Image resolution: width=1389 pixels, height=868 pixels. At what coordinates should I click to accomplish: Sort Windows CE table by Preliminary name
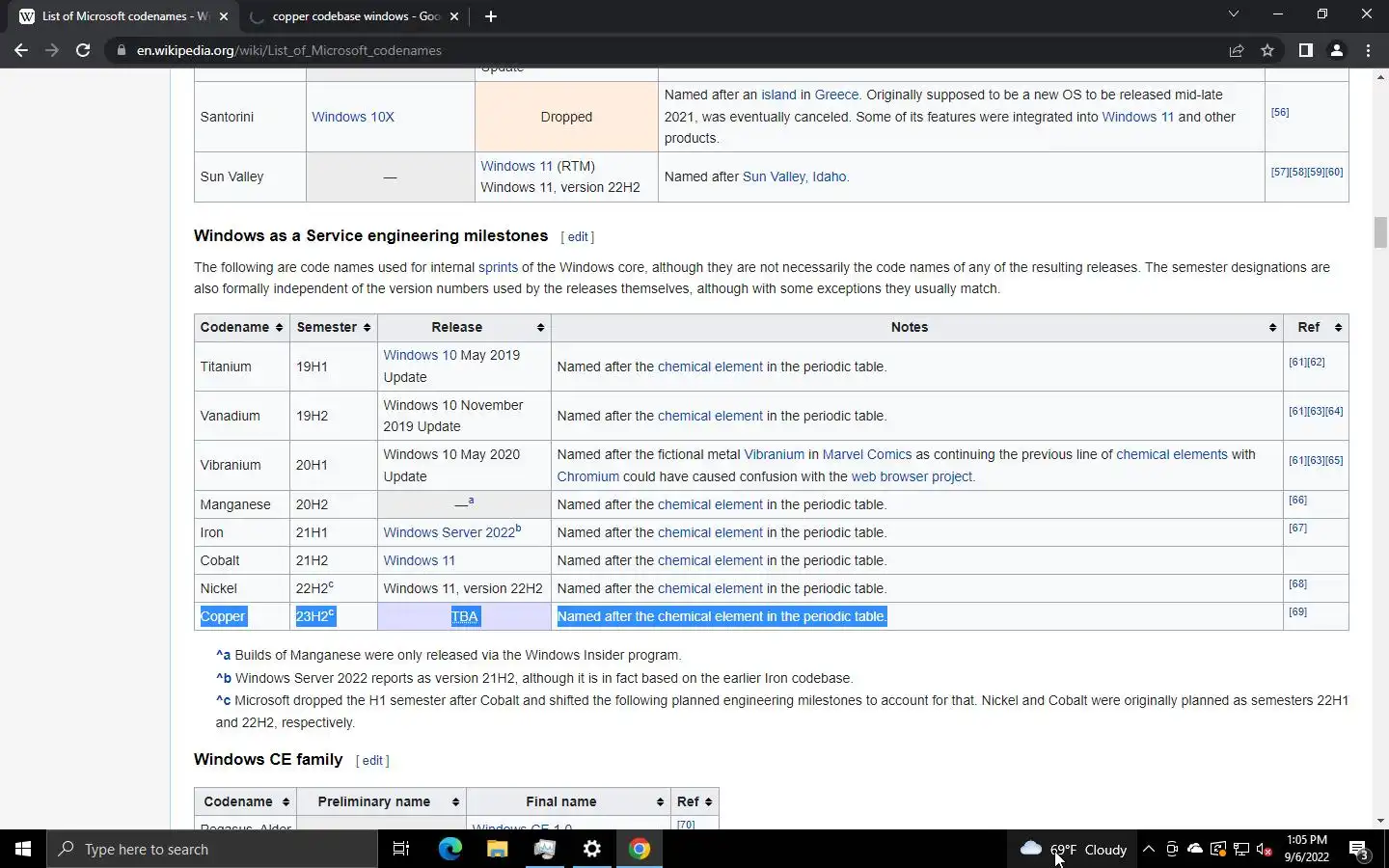pos(382,801)
